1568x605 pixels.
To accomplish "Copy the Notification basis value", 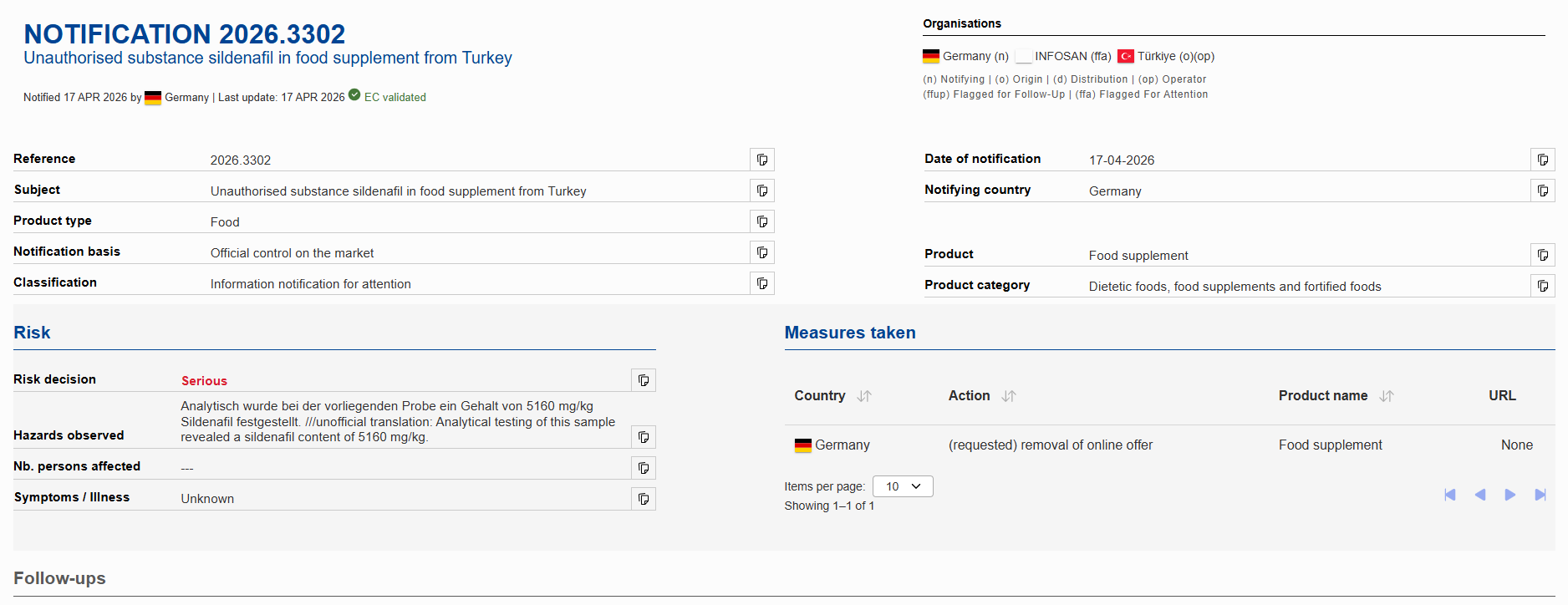I will (x=761, y=252).
